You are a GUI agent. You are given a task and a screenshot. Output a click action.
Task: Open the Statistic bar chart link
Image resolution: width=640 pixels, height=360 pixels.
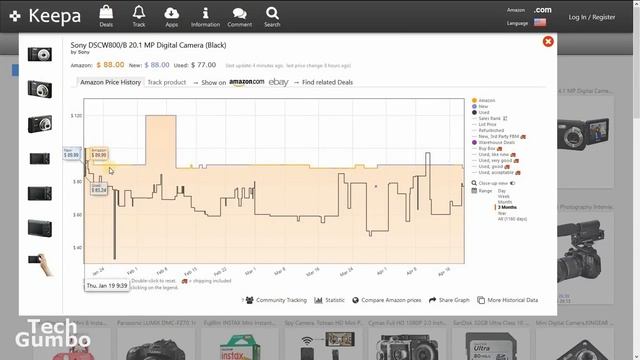click(x=329, y=300)
